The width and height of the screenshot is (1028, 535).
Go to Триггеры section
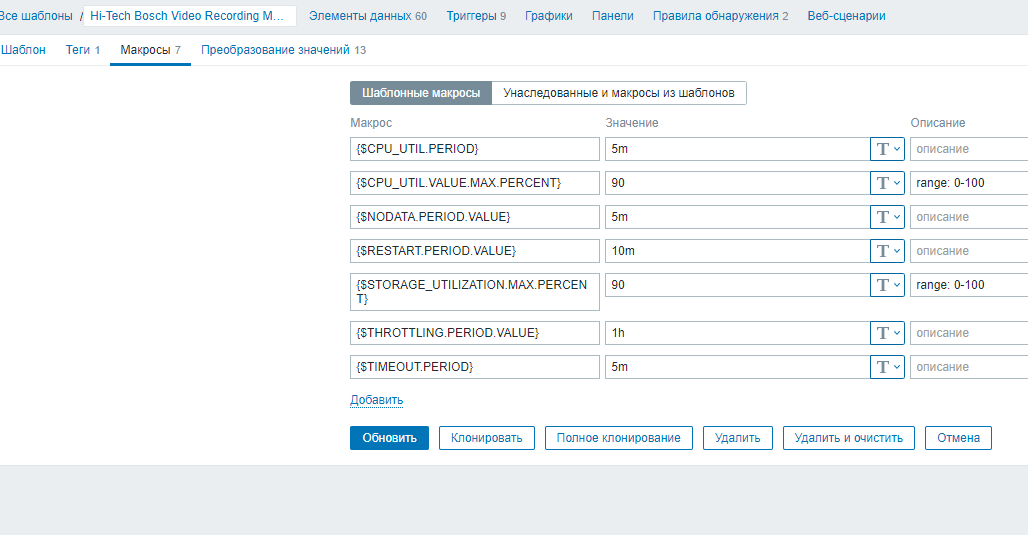coord(475,16)
